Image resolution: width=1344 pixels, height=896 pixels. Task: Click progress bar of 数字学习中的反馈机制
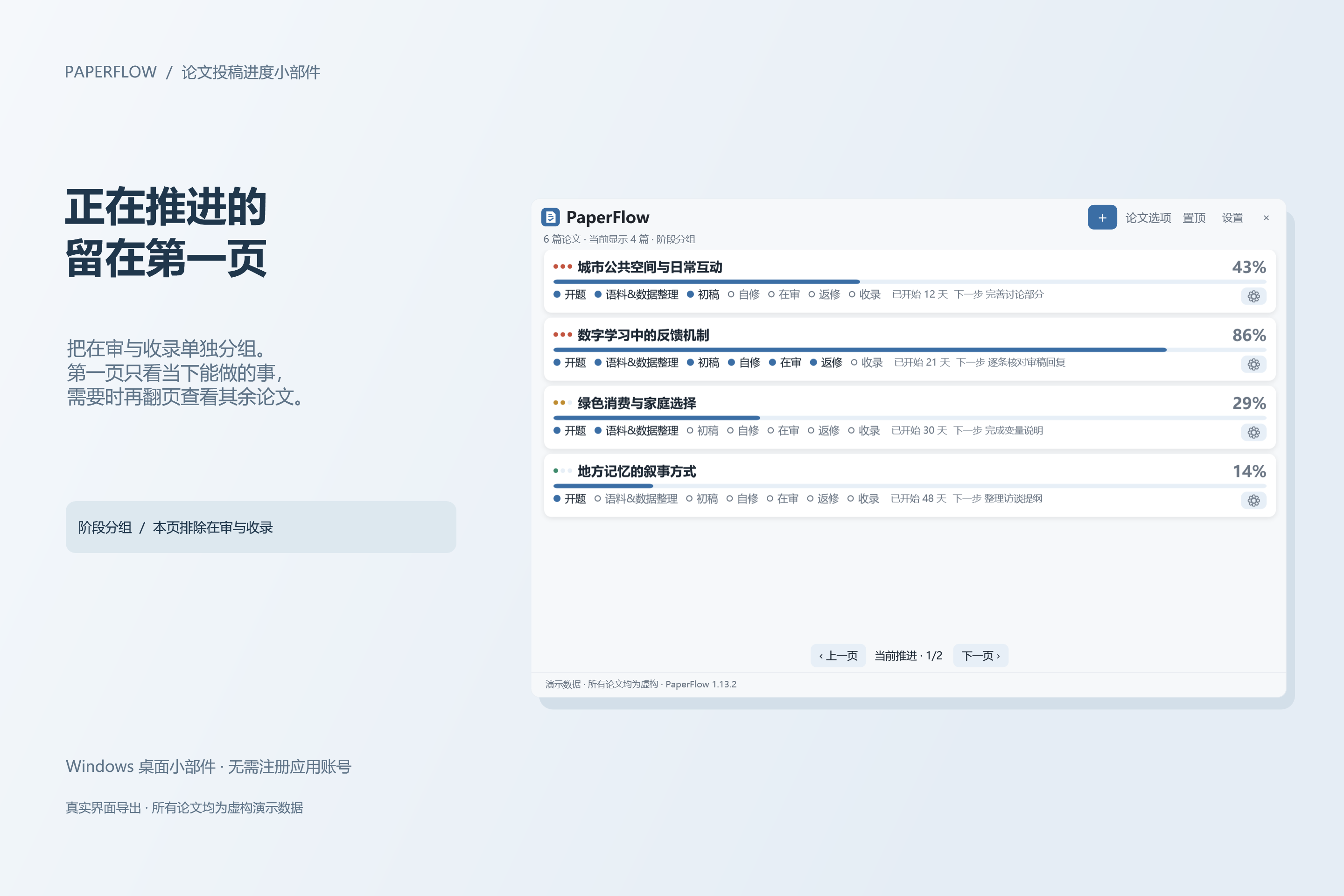[x=910, y=350]
